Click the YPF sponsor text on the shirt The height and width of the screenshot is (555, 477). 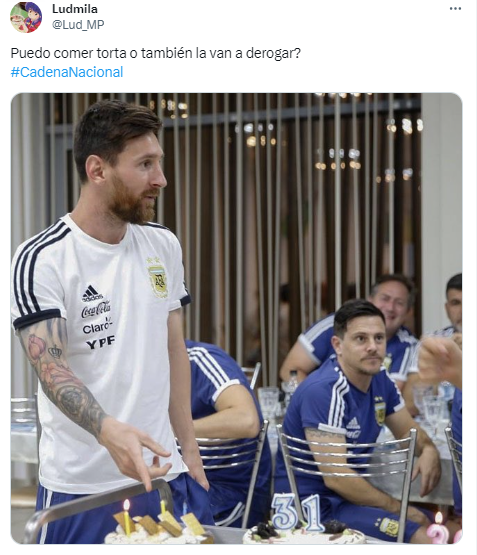pyautogui.click(x=100, y=342)
